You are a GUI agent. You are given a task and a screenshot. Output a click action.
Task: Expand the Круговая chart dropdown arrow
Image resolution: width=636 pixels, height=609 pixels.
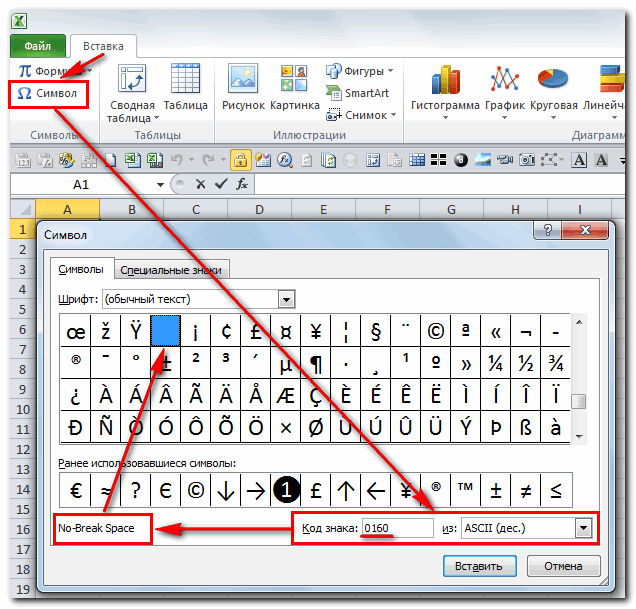click(553, 117)
